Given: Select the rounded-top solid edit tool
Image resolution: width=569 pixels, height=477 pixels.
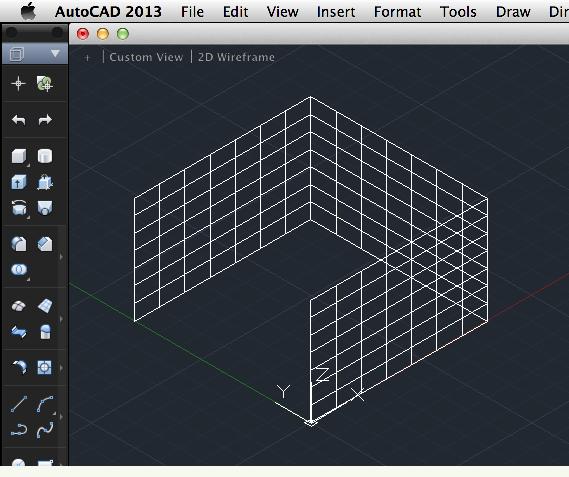Looking at the screenshot, I should click(x=45, y=332).
